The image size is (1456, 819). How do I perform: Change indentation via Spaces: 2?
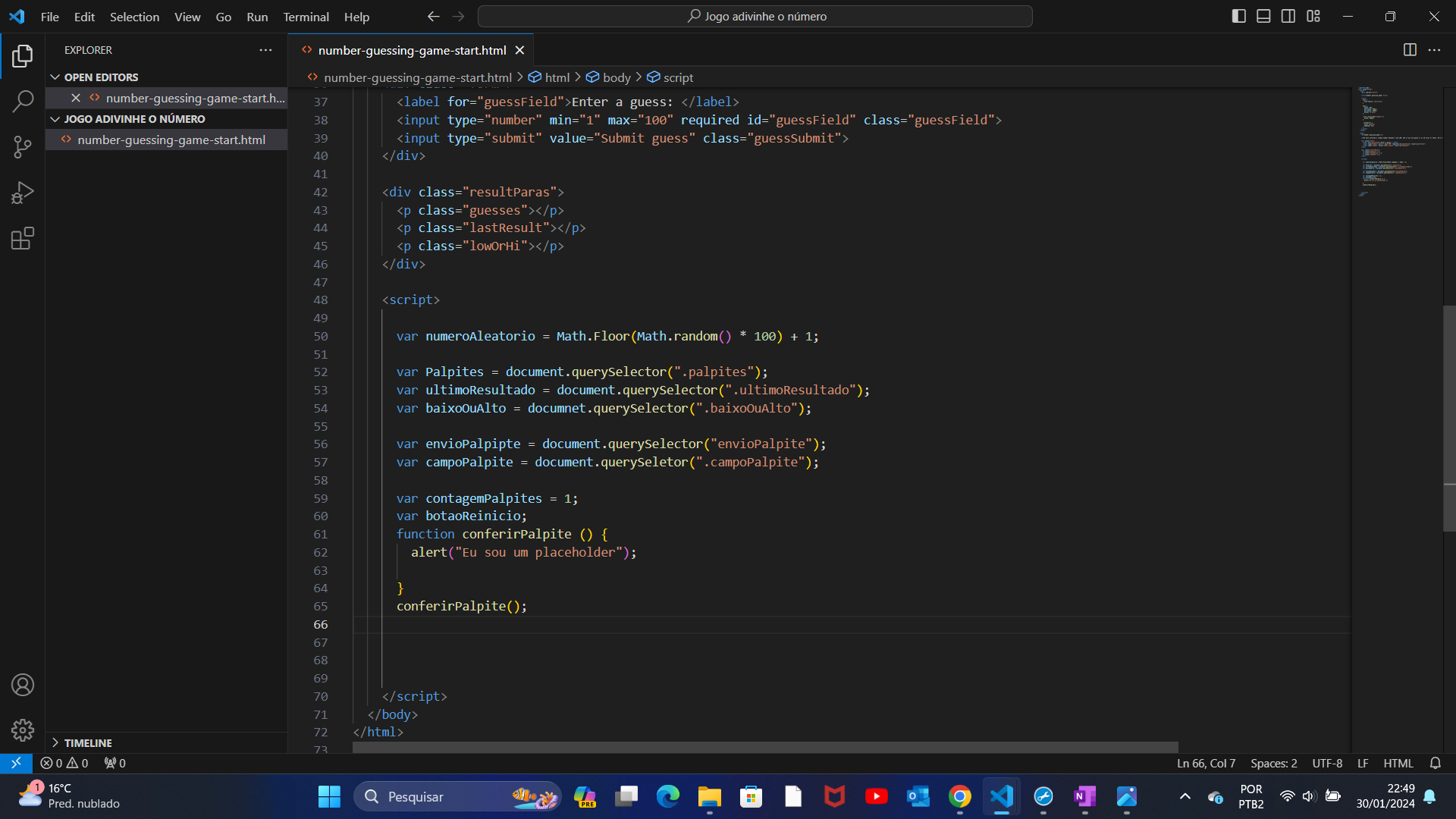pos(1273,763)
